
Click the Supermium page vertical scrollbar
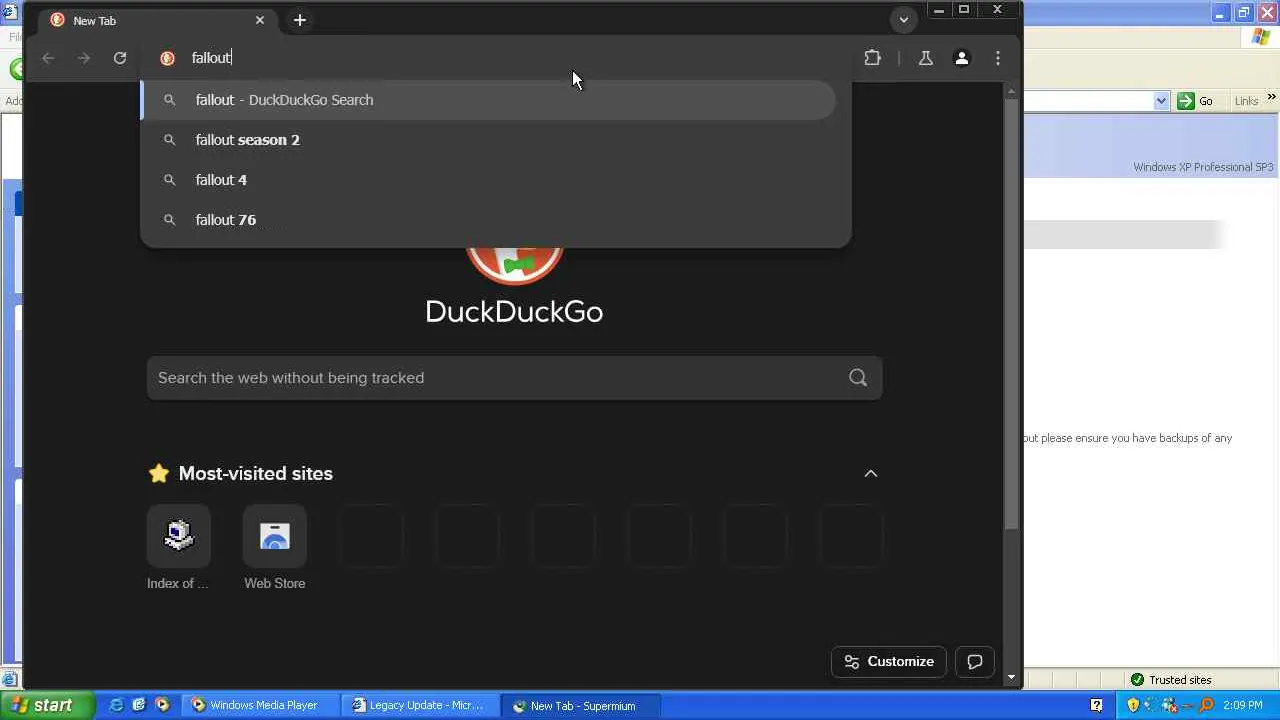(1011, 315)
